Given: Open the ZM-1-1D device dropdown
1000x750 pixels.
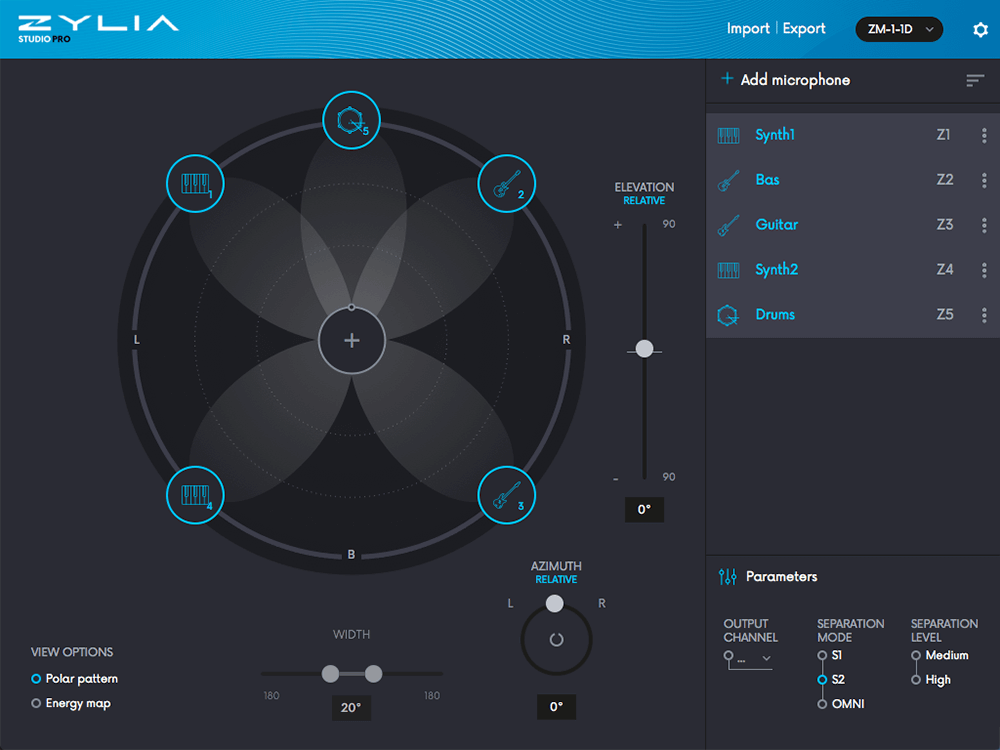Looking at the screenshot, I should (899, 29).
